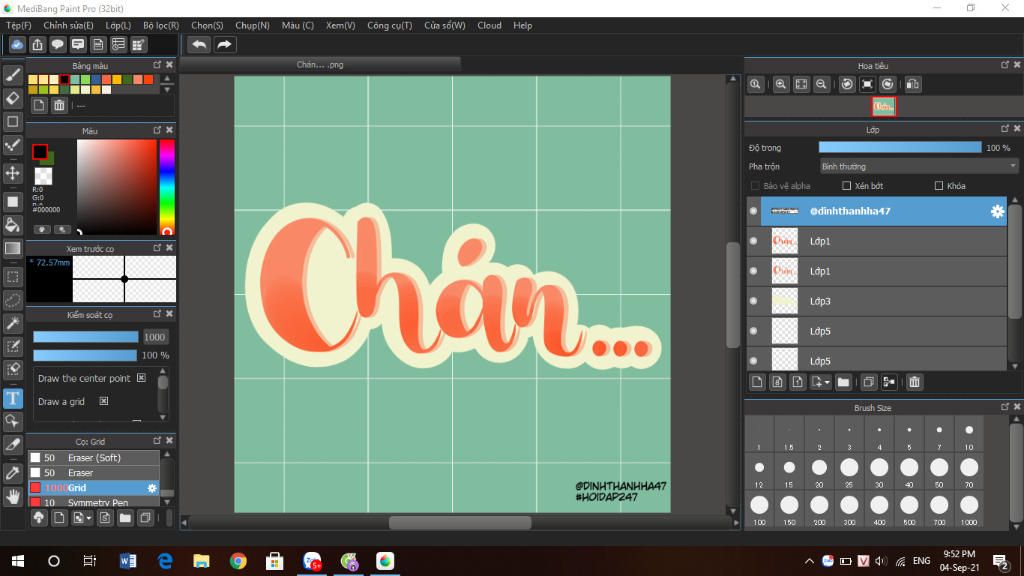The height and width of the screenshot is (576, 1024).
Task: Open the Bộ lọc(R) menu
Action: (x=161, y=25)
